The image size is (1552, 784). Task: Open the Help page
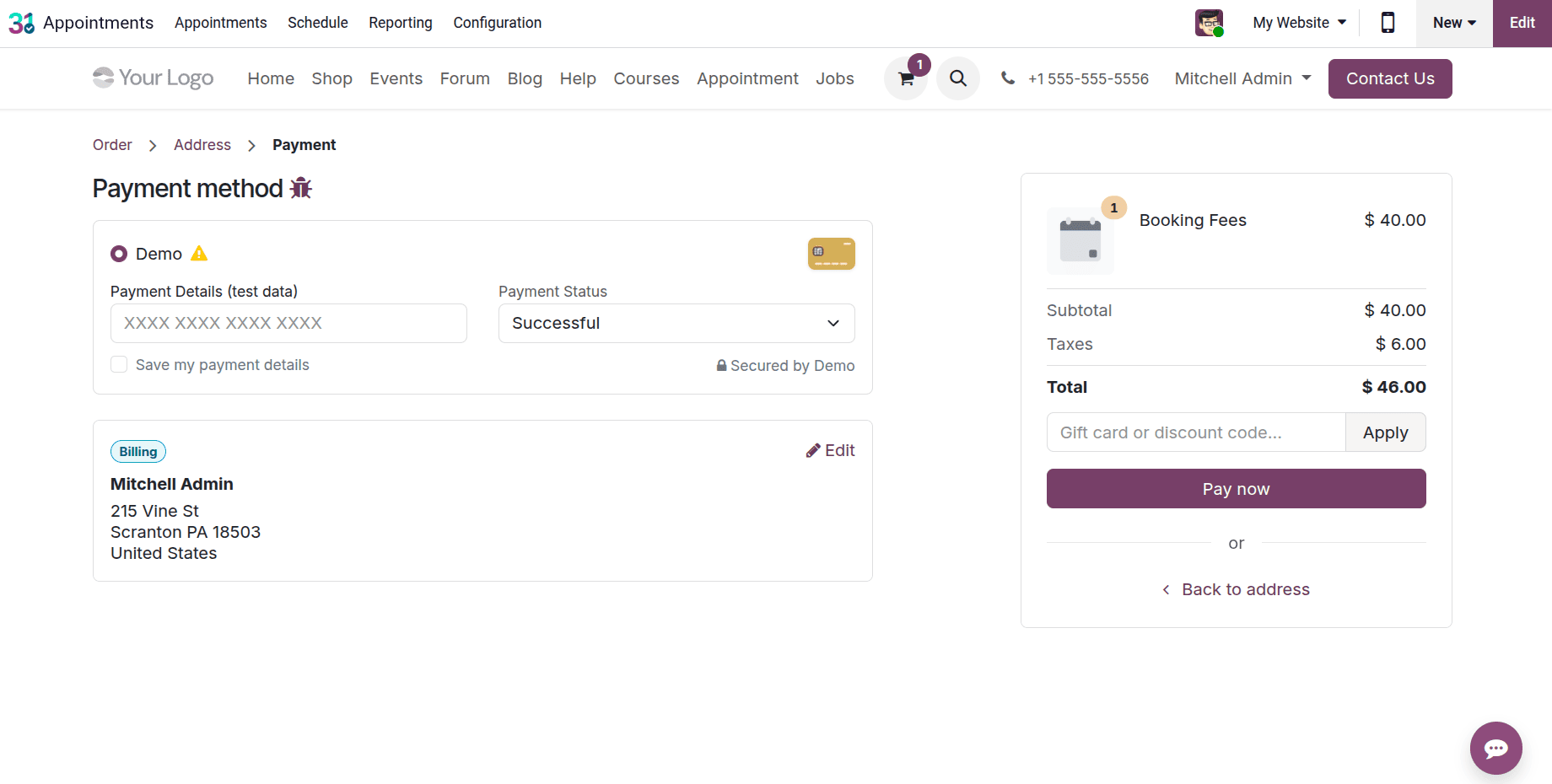pos(578,78)
